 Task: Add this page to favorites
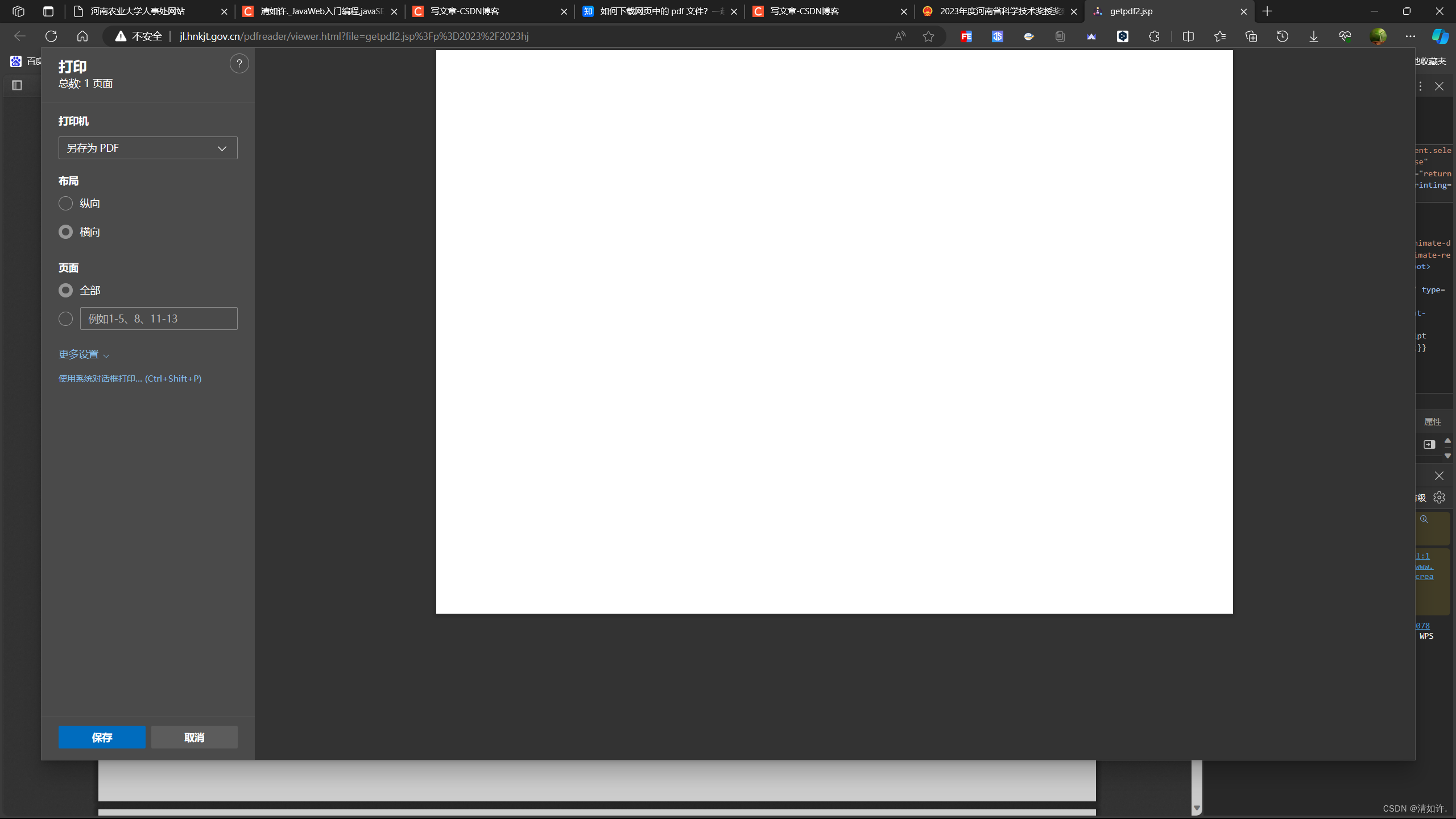[928, 36]
